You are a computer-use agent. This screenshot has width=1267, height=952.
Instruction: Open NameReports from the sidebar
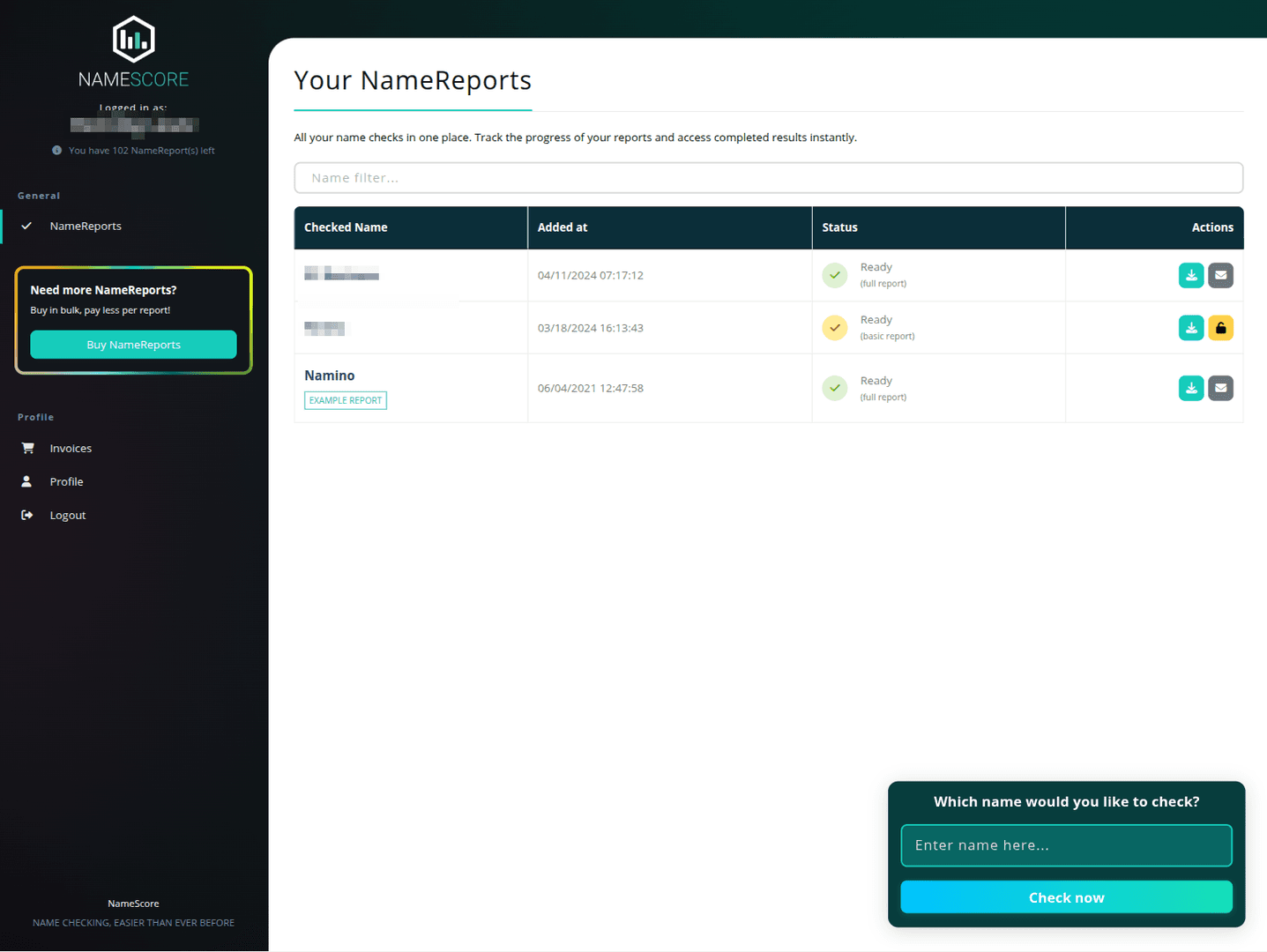tap(86, 226)
